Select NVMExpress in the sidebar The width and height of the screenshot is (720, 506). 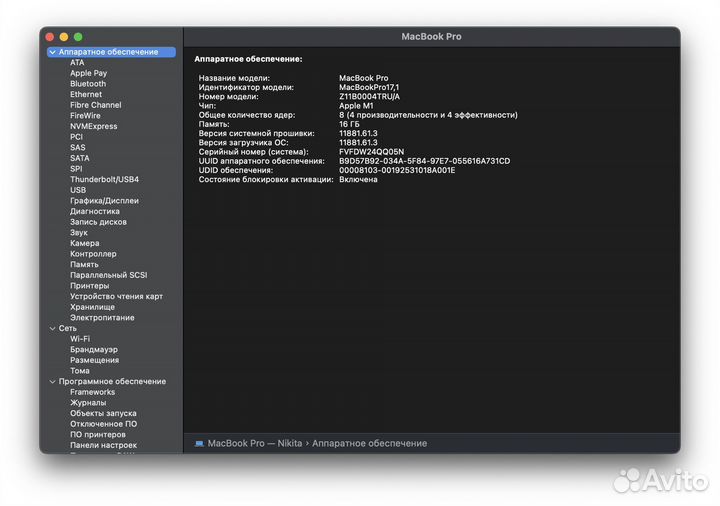(94, 126)
